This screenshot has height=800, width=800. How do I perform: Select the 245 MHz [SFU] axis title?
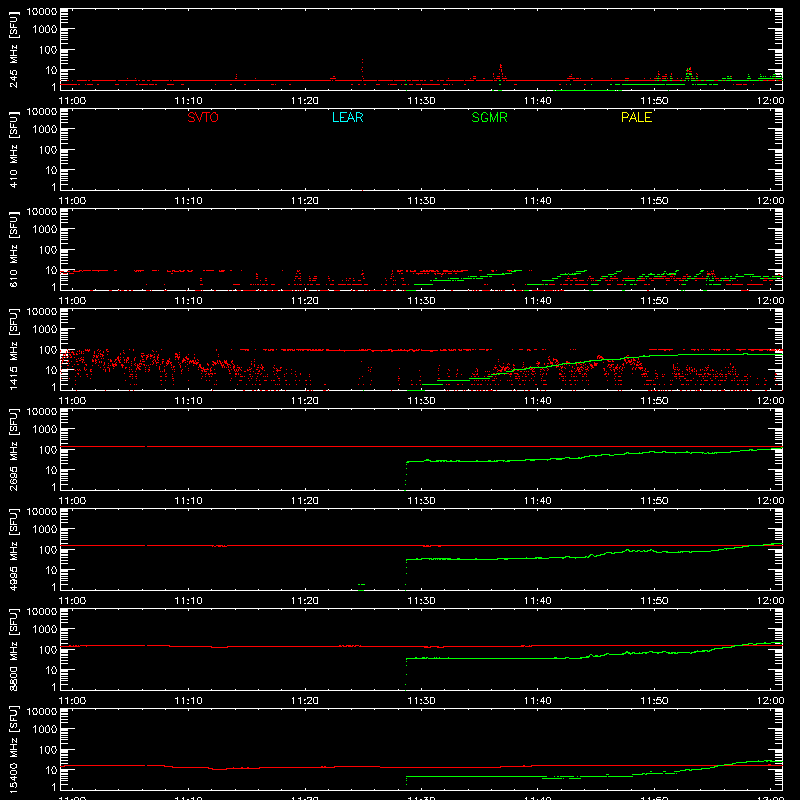pos(13,50)
